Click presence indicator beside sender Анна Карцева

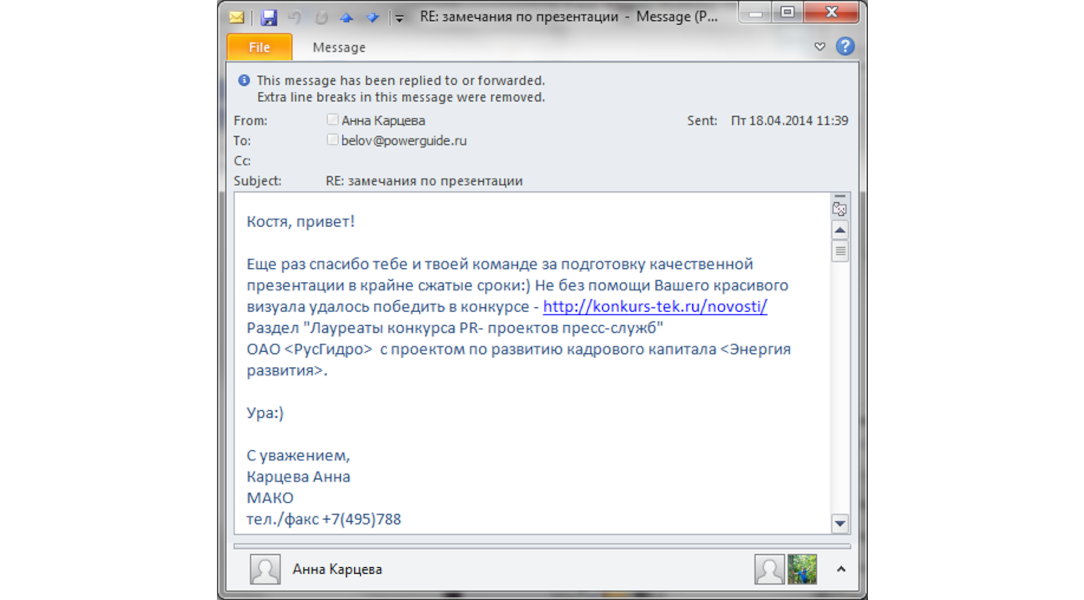pyautogui.click(x=332, y=120)
